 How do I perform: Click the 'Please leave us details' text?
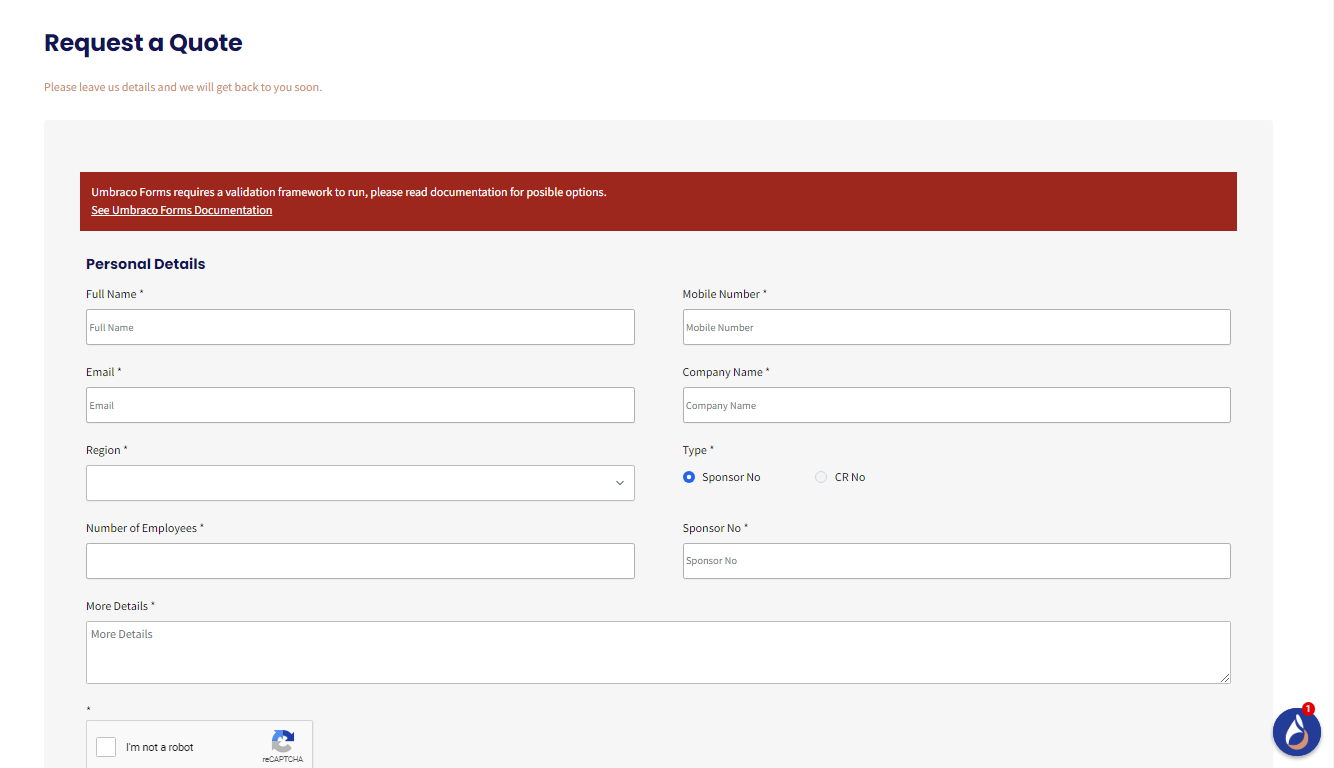[x=183, y=87]
